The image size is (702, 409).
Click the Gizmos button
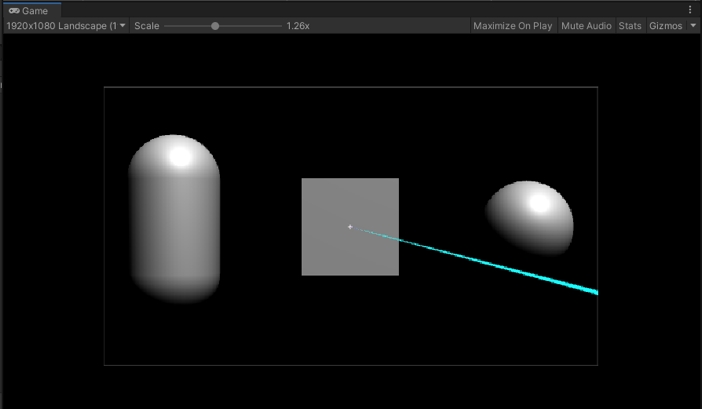click(x=666, y=26)
